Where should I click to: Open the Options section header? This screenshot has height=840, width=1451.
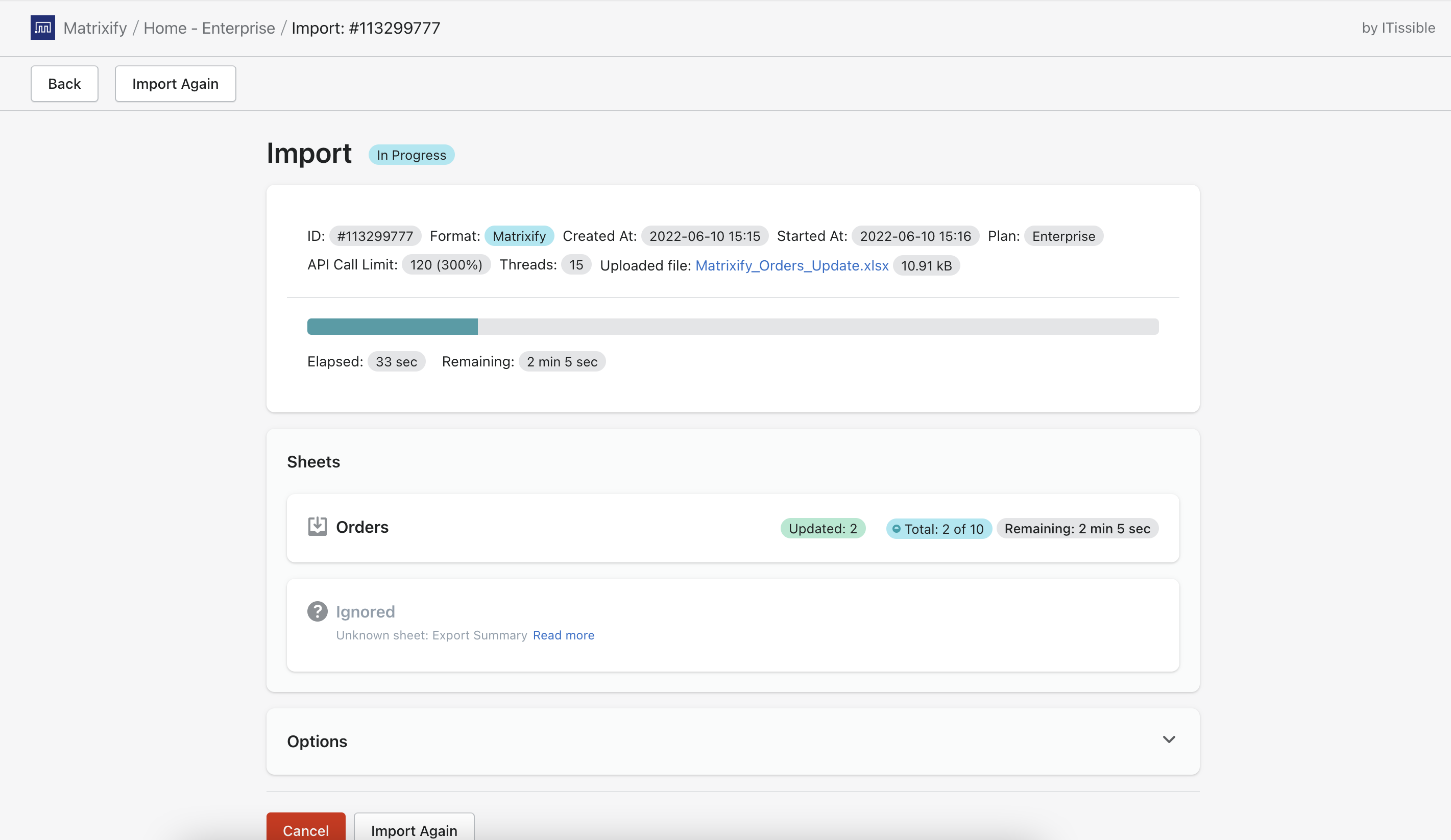point(317,741)
